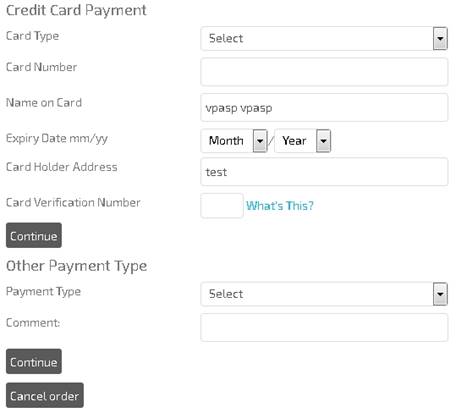Image resolution: width=456 pixels, height=413 pixels.
Task: Open the Card Type dropdown
Action: tap(324, 38)
